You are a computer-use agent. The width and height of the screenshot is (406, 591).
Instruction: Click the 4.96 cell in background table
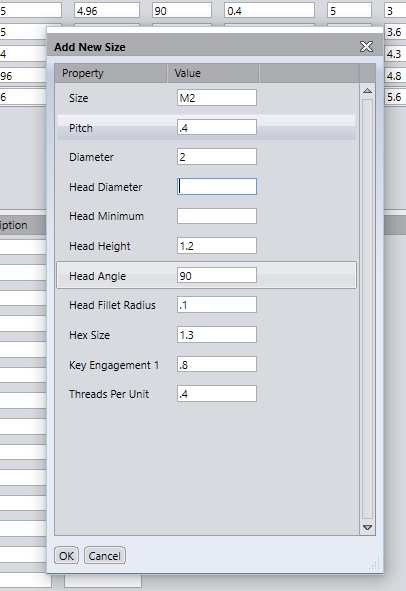coord(107,11)
